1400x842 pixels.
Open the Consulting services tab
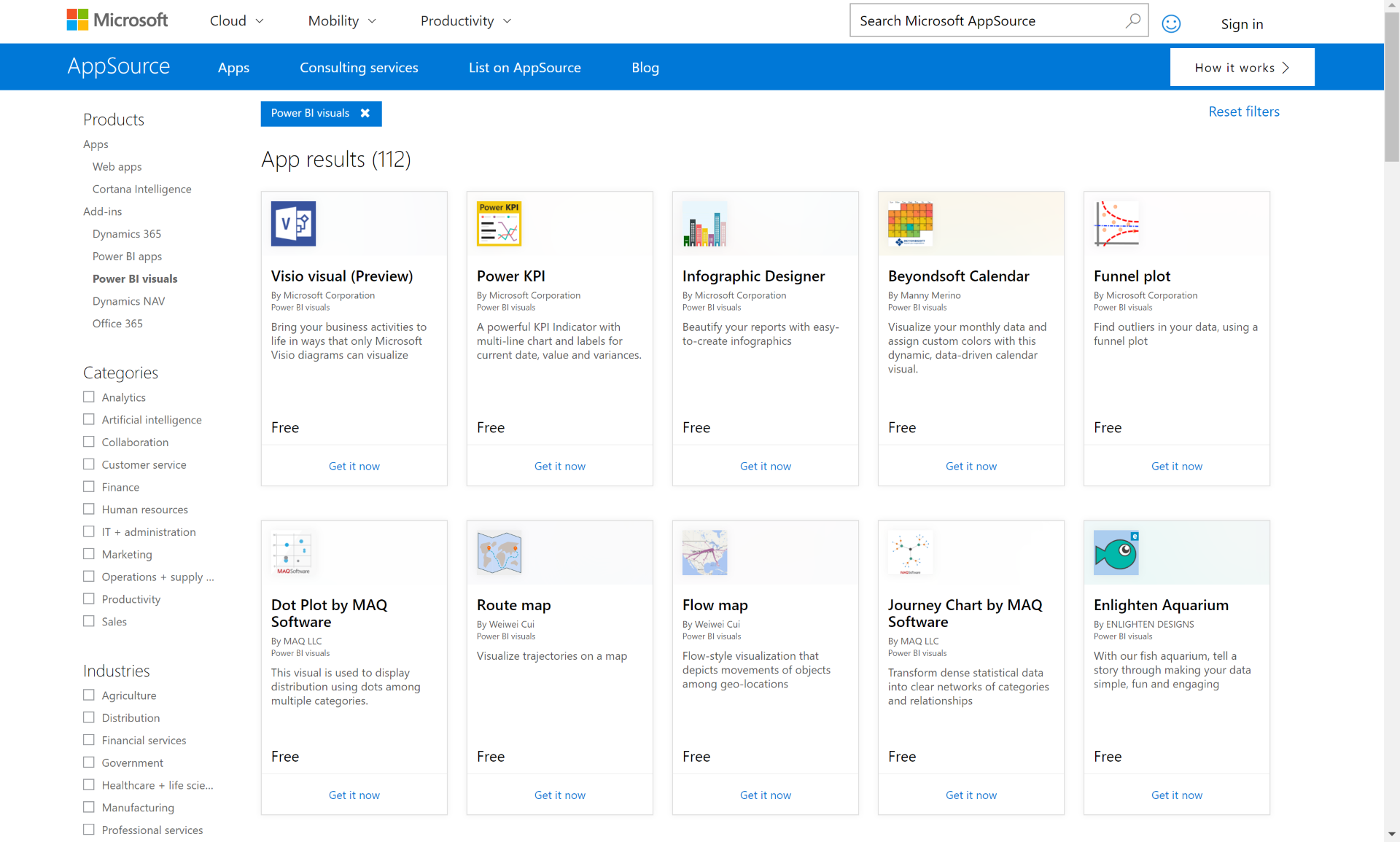click(x=359, y=68)
